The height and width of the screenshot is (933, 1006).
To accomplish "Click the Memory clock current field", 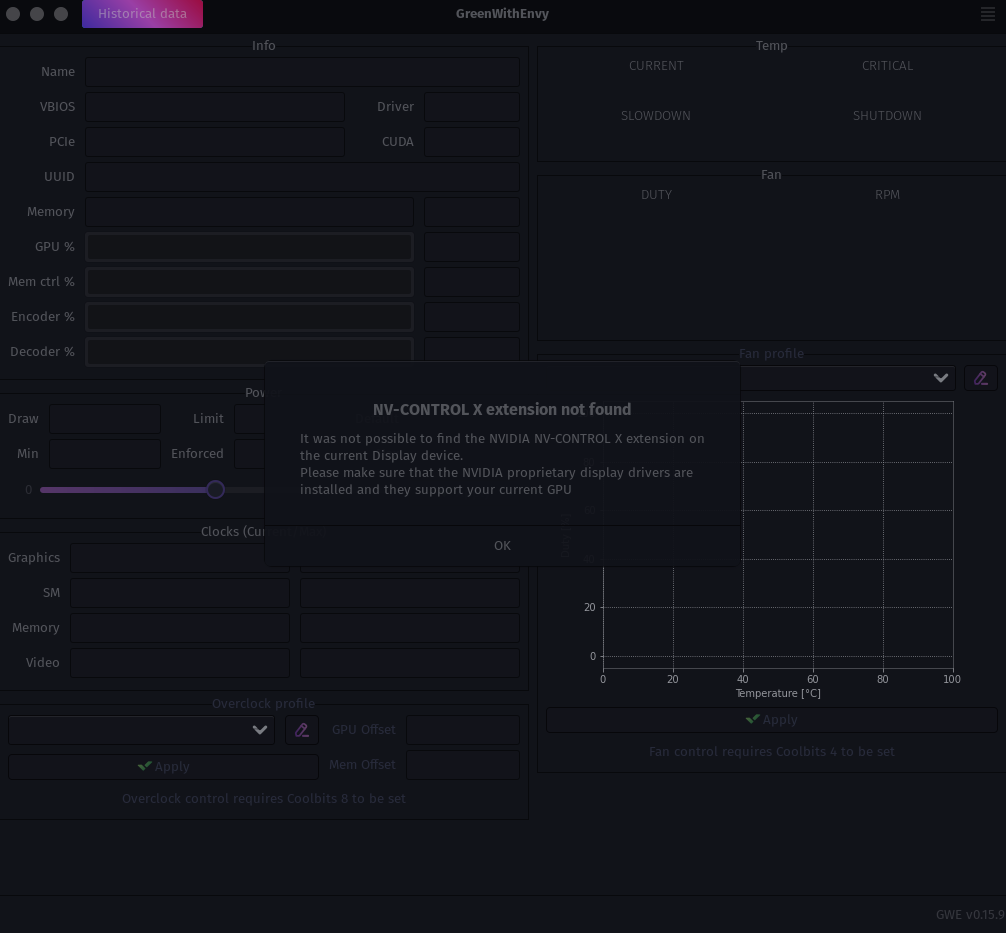I will point(180,628).
